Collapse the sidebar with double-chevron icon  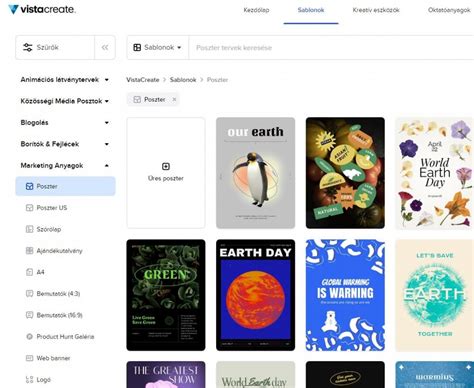coord(105,47)
